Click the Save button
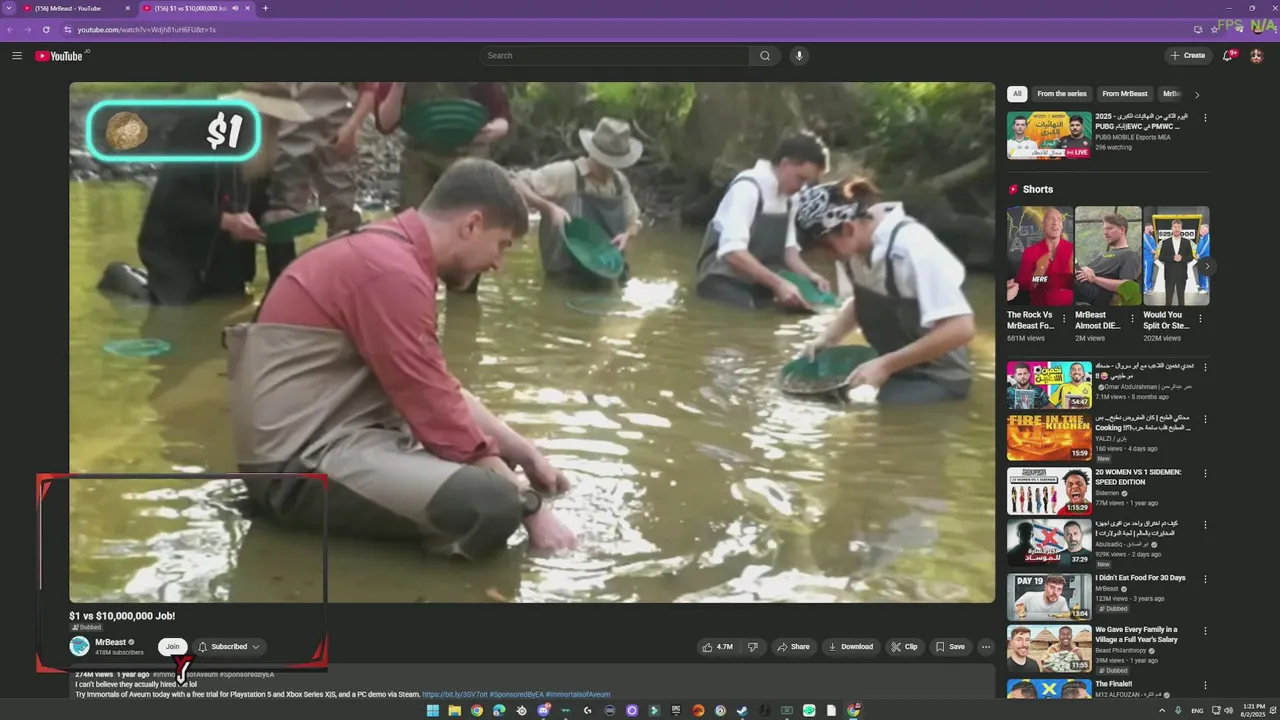 (x=950, y=647)
